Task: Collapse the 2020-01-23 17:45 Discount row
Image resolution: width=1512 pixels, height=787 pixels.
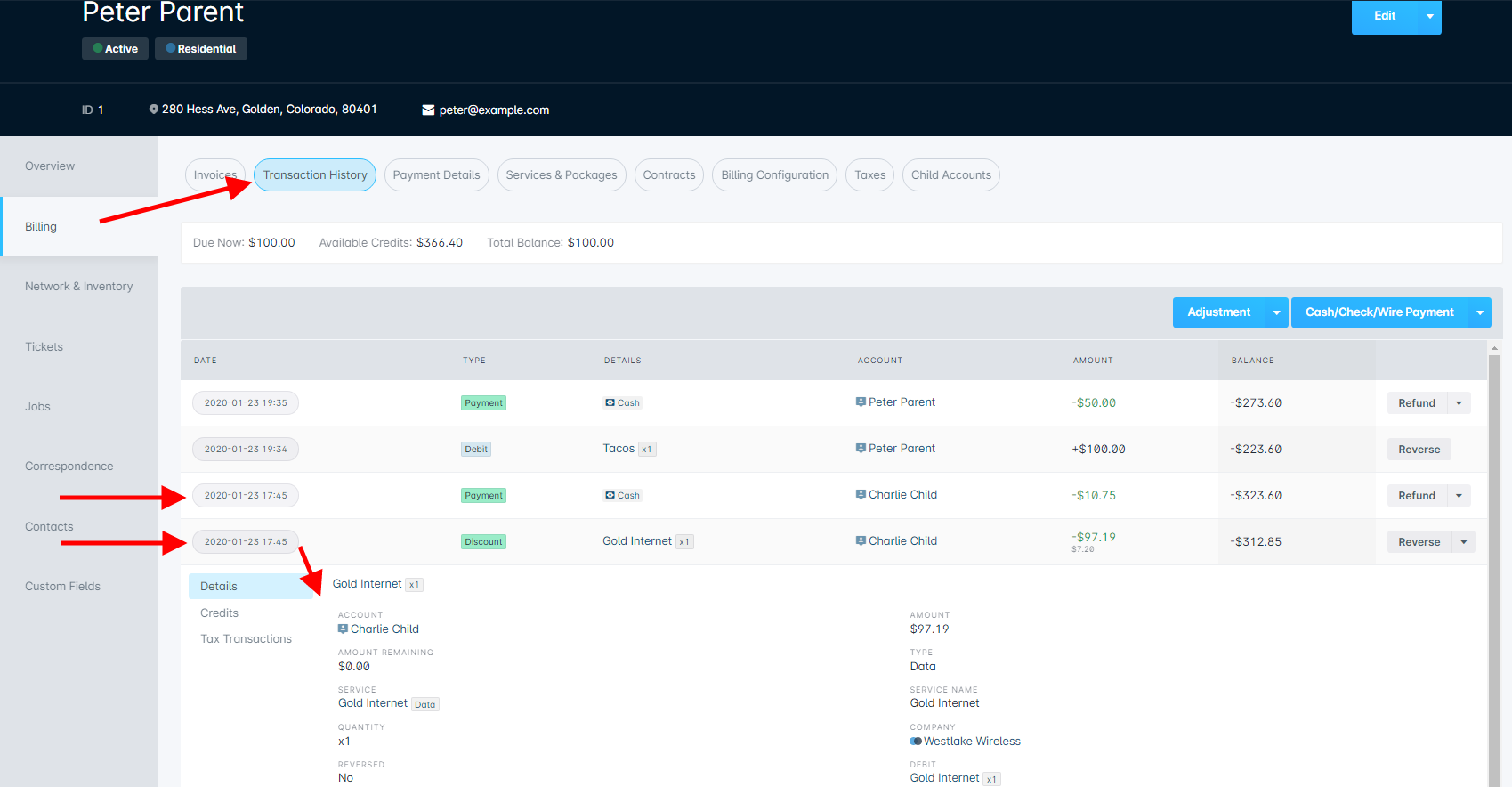Action: pyautogui.click(x=246, y=542)
